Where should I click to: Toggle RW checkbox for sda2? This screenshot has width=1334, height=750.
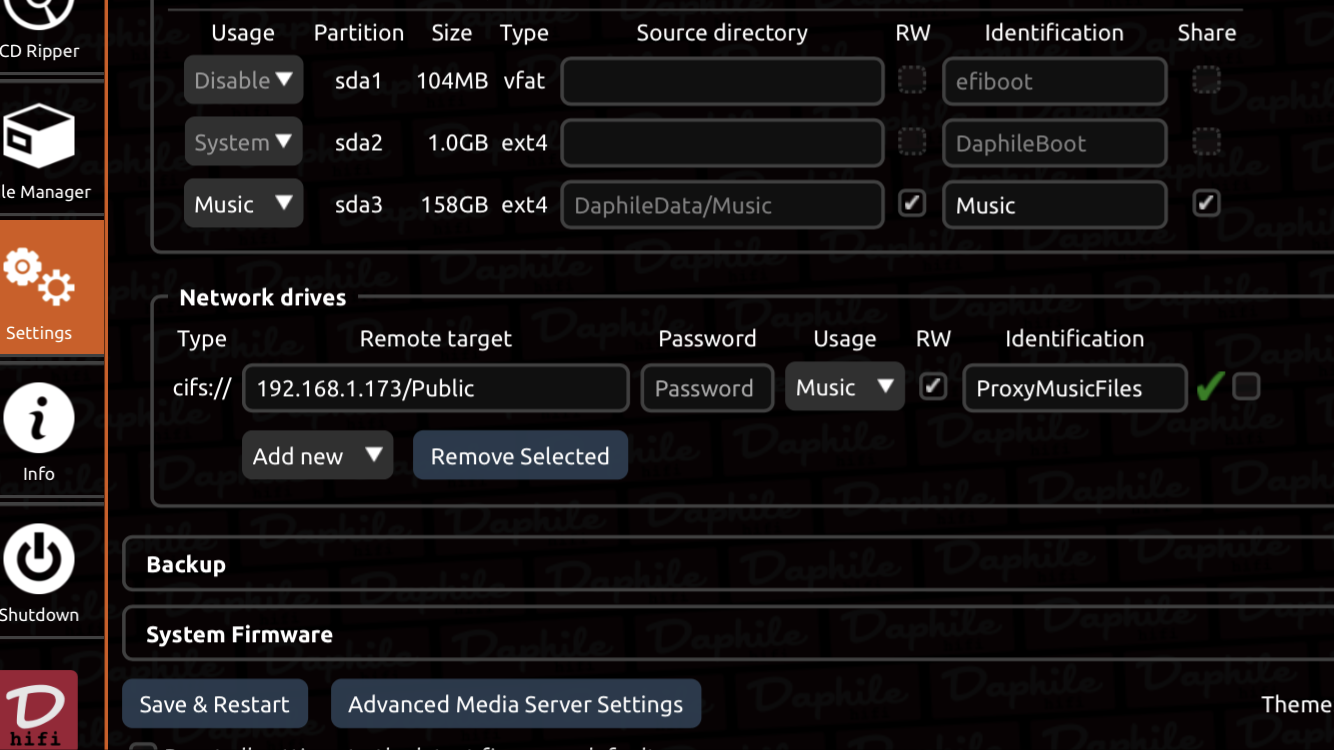point(912,142)
